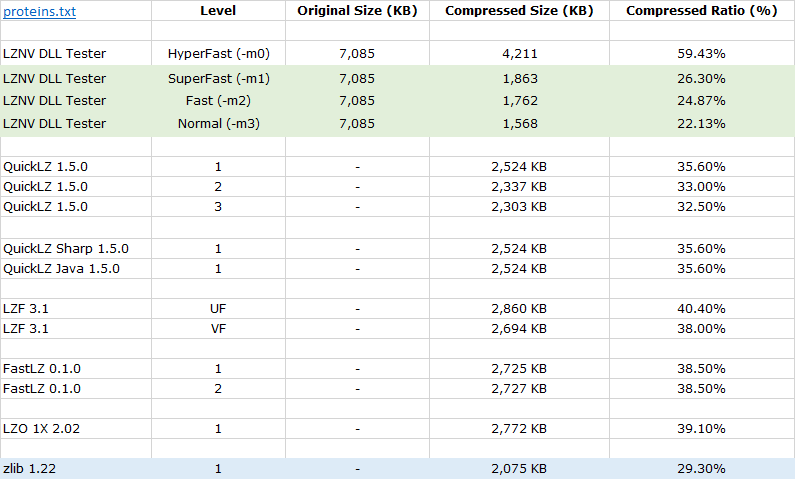Click the 22.13% ratio cell
This screenshot has width=795, height=479.
[702, 123]
